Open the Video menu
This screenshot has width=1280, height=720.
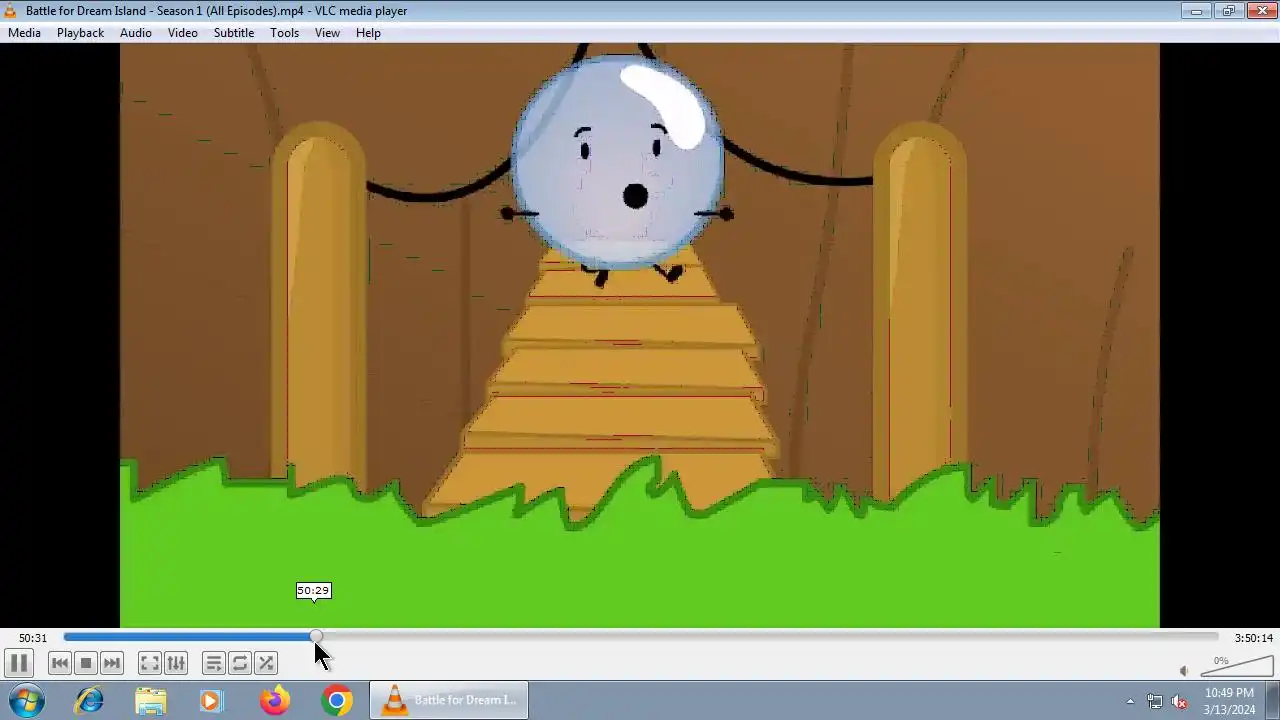(182, 33)
